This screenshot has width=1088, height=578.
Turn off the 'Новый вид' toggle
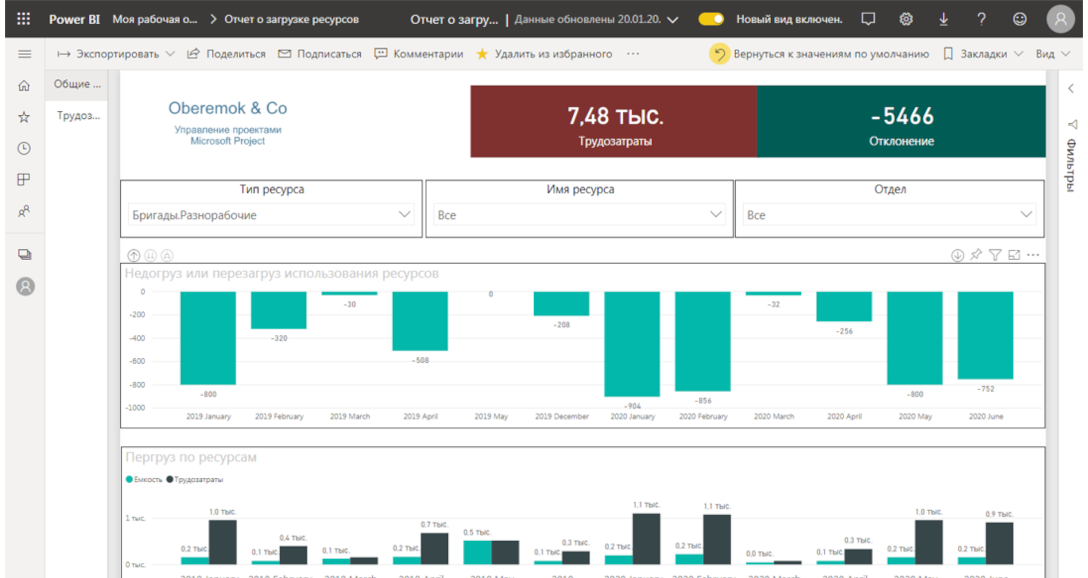click(711, 19)
